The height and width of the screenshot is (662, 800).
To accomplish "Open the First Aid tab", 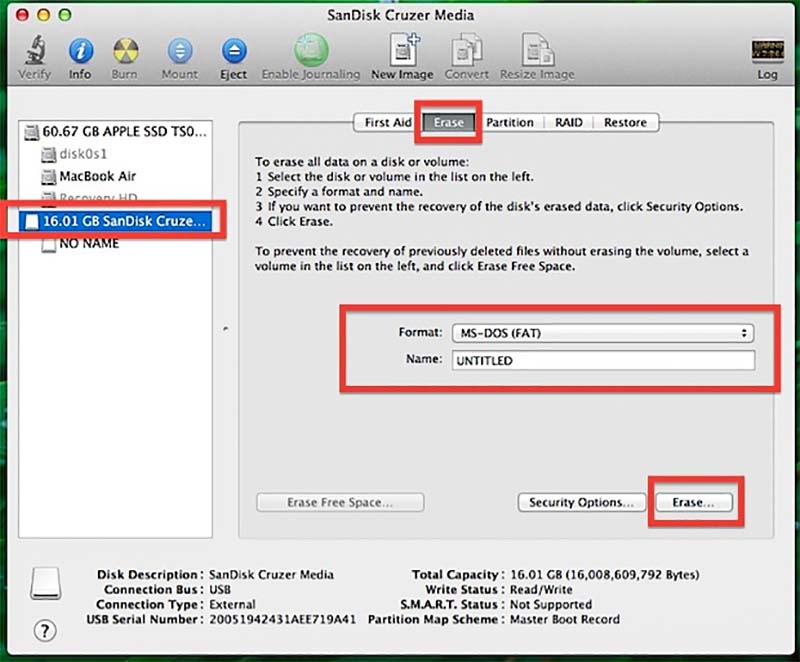I will pos(385,122).
